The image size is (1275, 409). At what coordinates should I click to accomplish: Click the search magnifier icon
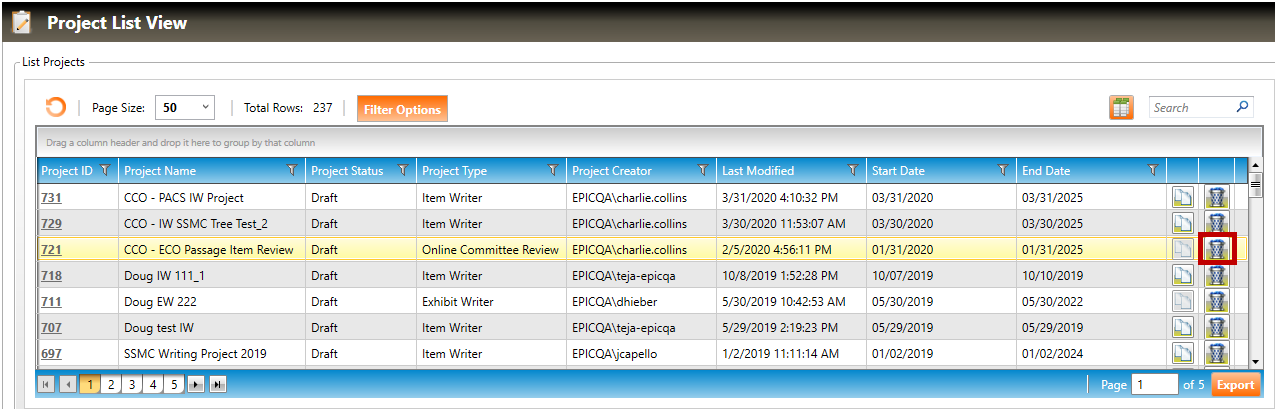(x=1243, y=107)
